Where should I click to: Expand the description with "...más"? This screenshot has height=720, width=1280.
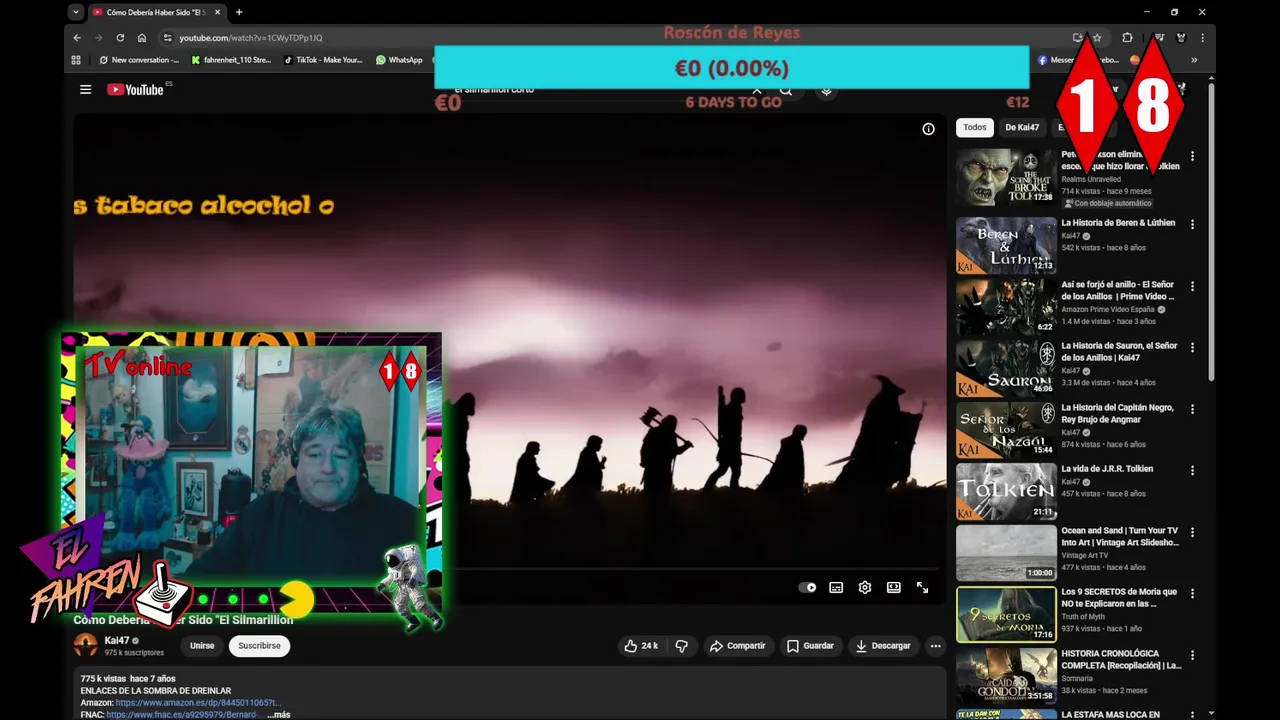tap(279, 715)
